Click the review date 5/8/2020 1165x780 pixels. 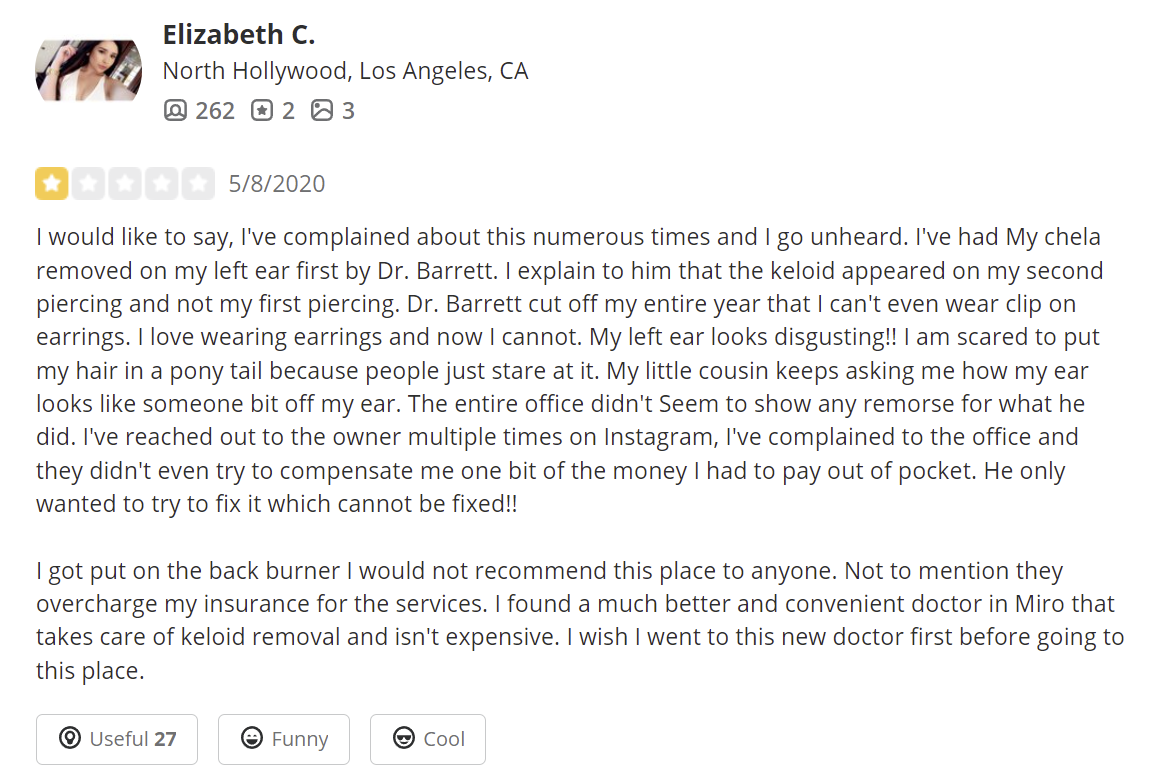point(276,183)
